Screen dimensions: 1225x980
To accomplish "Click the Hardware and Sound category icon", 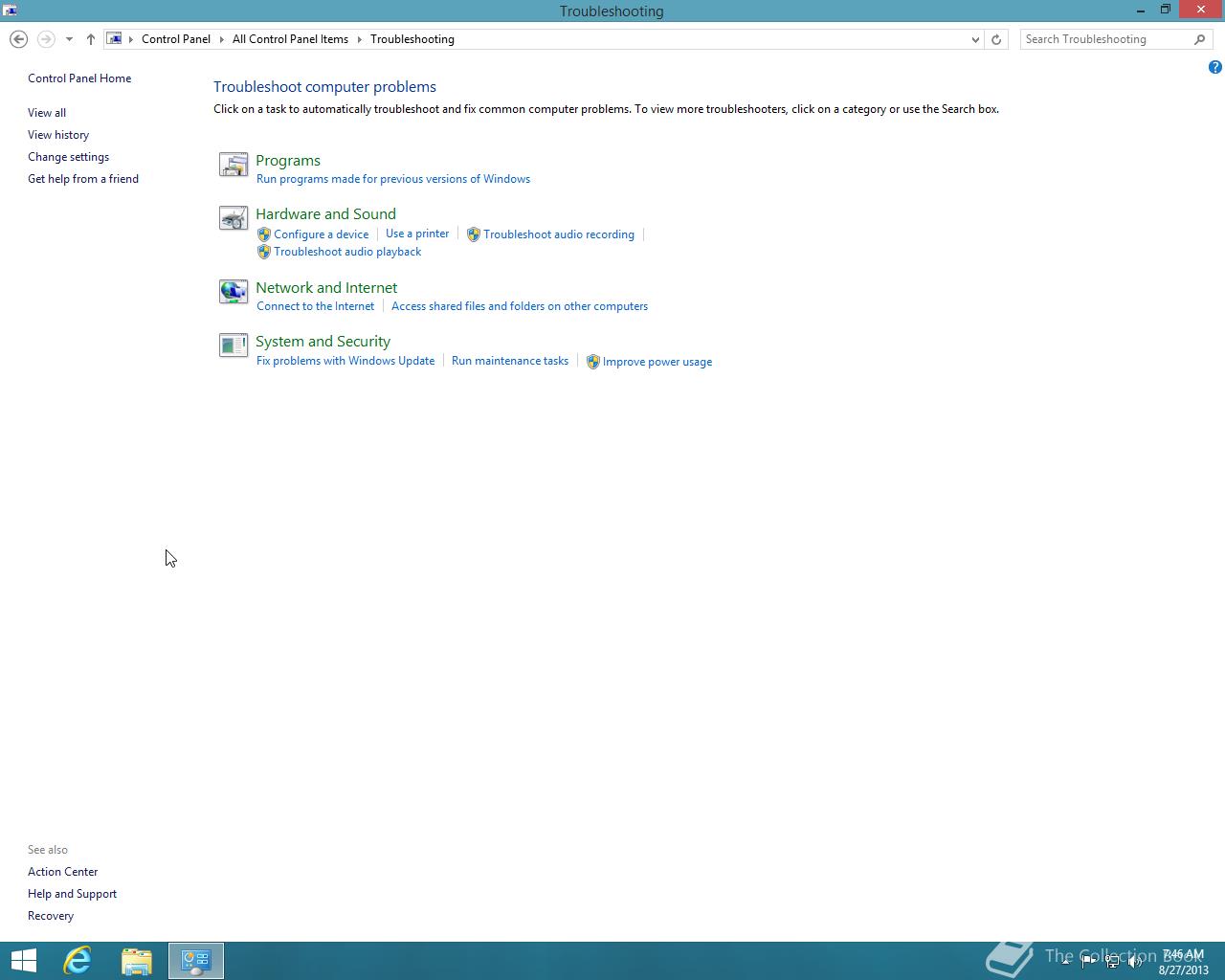I will tap(234, 218).
